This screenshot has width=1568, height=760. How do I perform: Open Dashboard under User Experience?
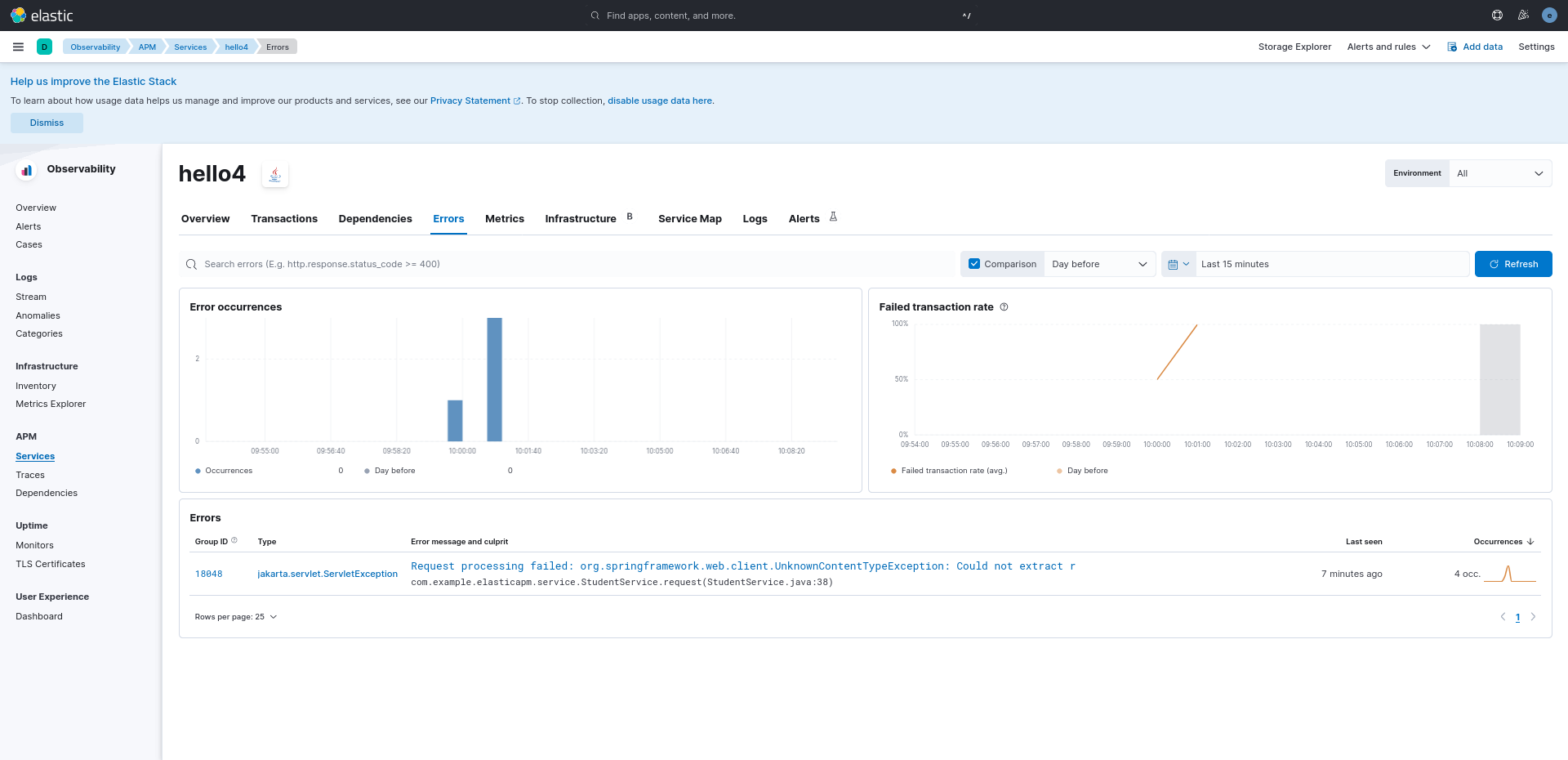click(39, 616)
